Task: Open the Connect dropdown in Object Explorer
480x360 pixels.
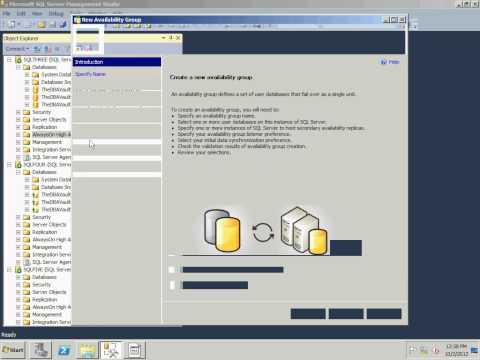Action: click(x=17, y=49)
